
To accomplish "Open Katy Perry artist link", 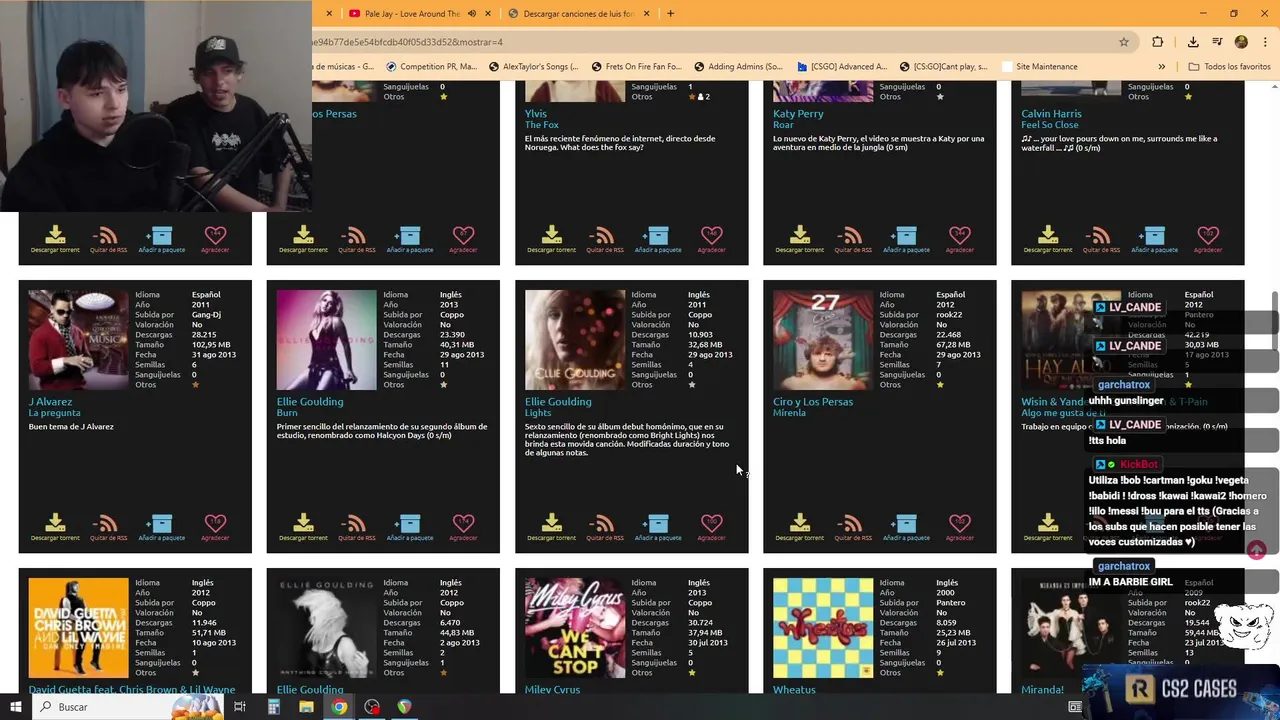I will pos(798,114).
